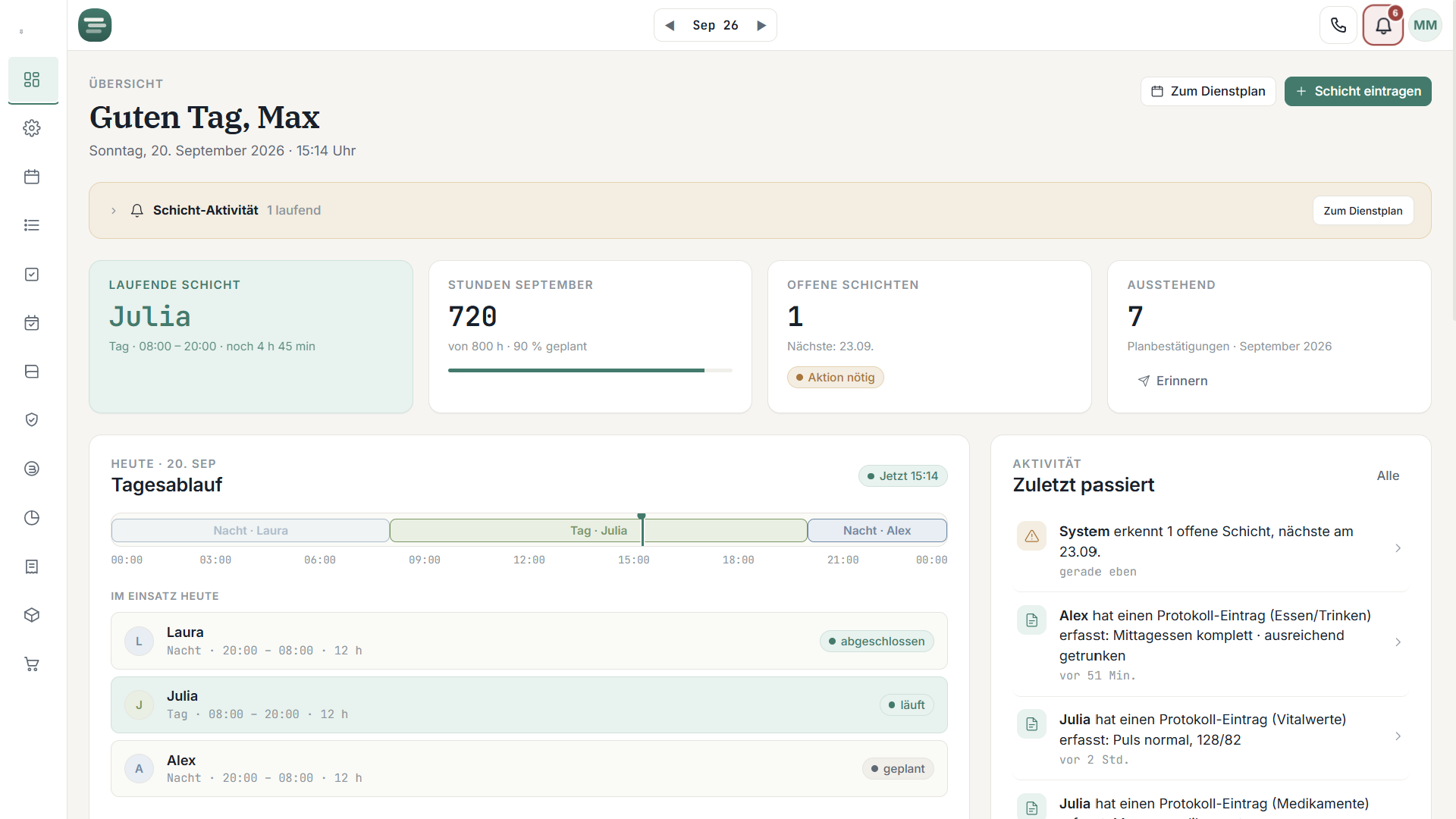Open the dashboard overview sidebar icon
1456x819 pixels.
coord(32,80)
